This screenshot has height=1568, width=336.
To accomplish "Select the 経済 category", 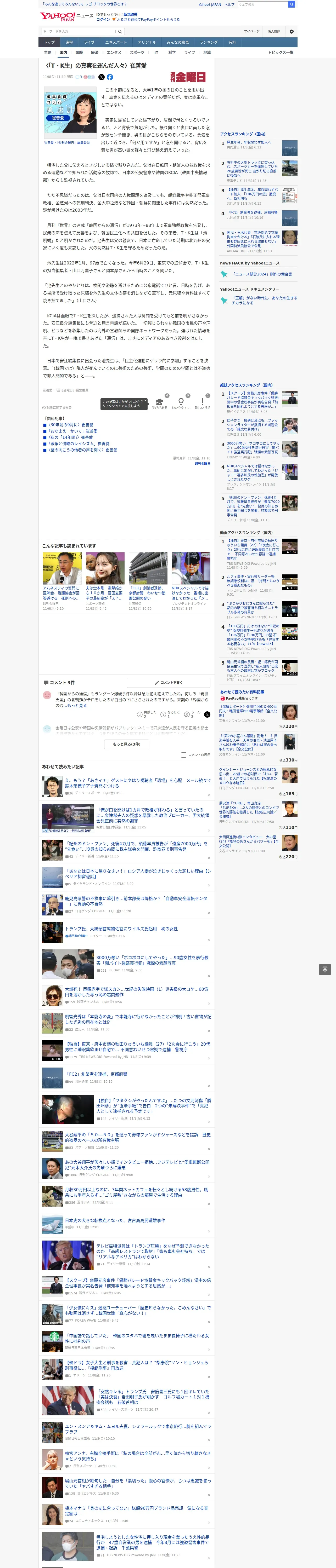I will pos(94,52).
